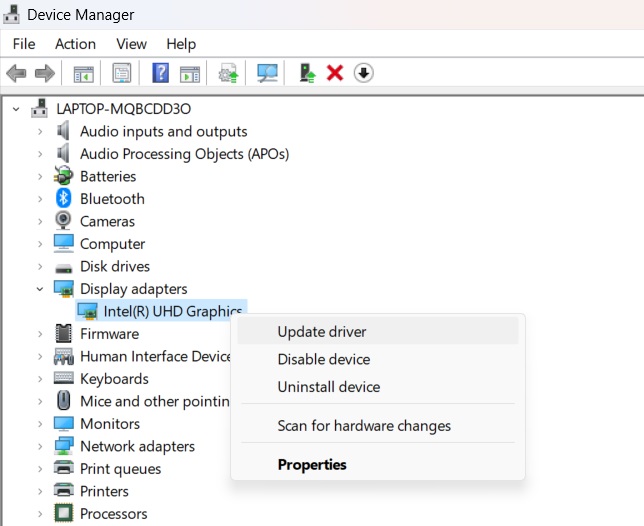Open the Action menu
The height and width of the screenshot is (526, 644).
pyautogui.click(x=75, y=44)
